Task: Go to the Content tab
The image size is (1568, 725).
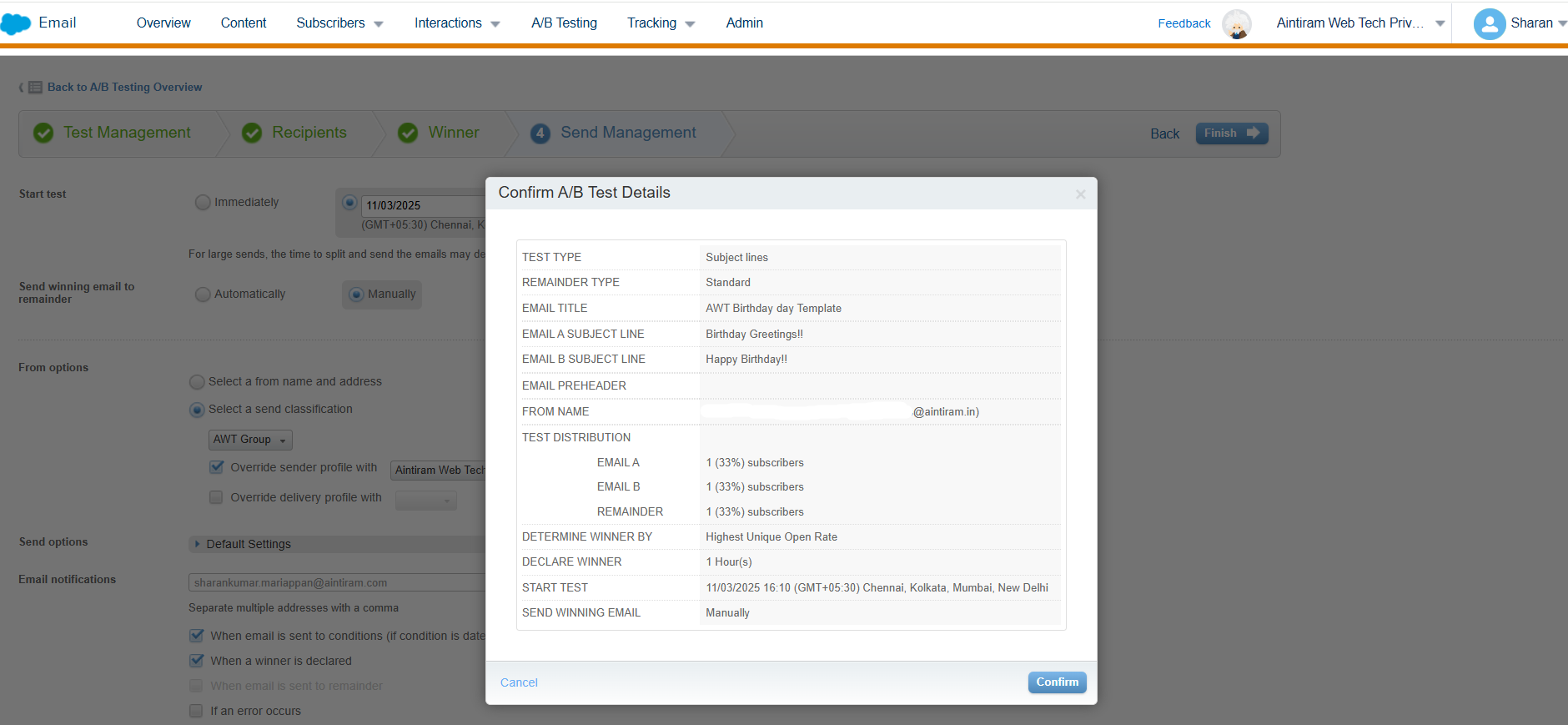Action: [244, 23]
